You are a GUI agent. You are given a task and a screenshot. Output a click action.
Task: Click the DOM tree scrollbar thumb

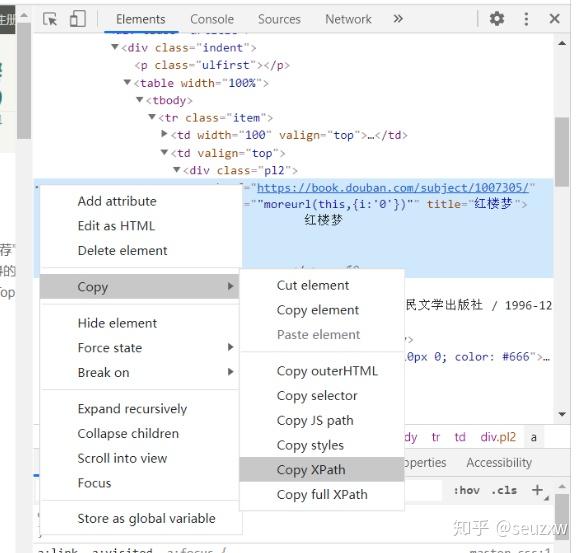point(562,152)
